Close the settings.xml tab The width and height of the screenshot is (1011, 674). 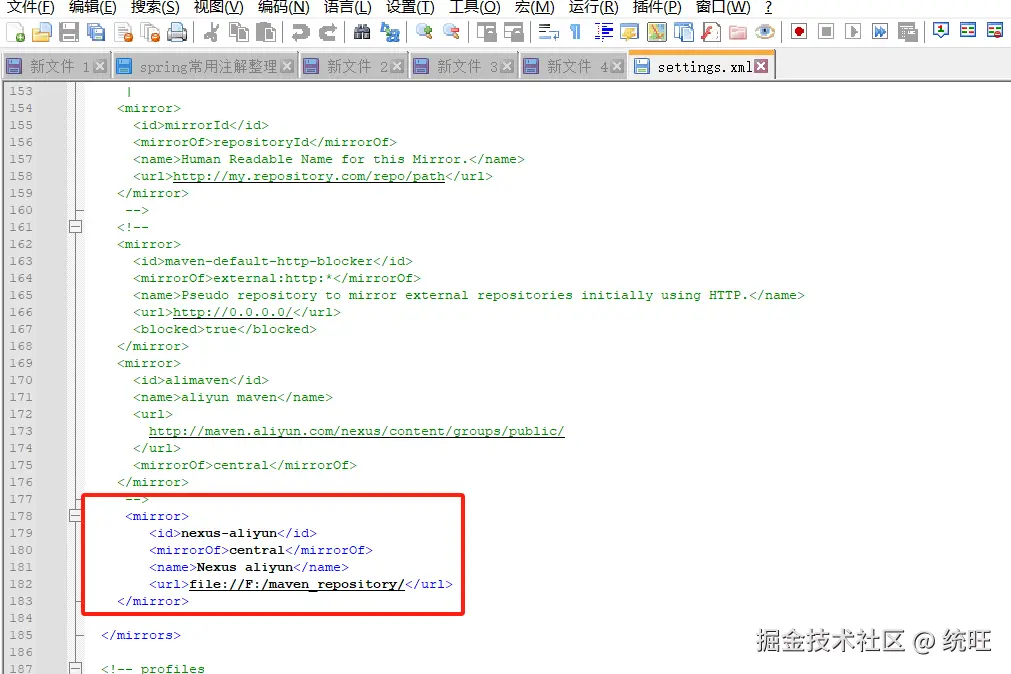761,66
